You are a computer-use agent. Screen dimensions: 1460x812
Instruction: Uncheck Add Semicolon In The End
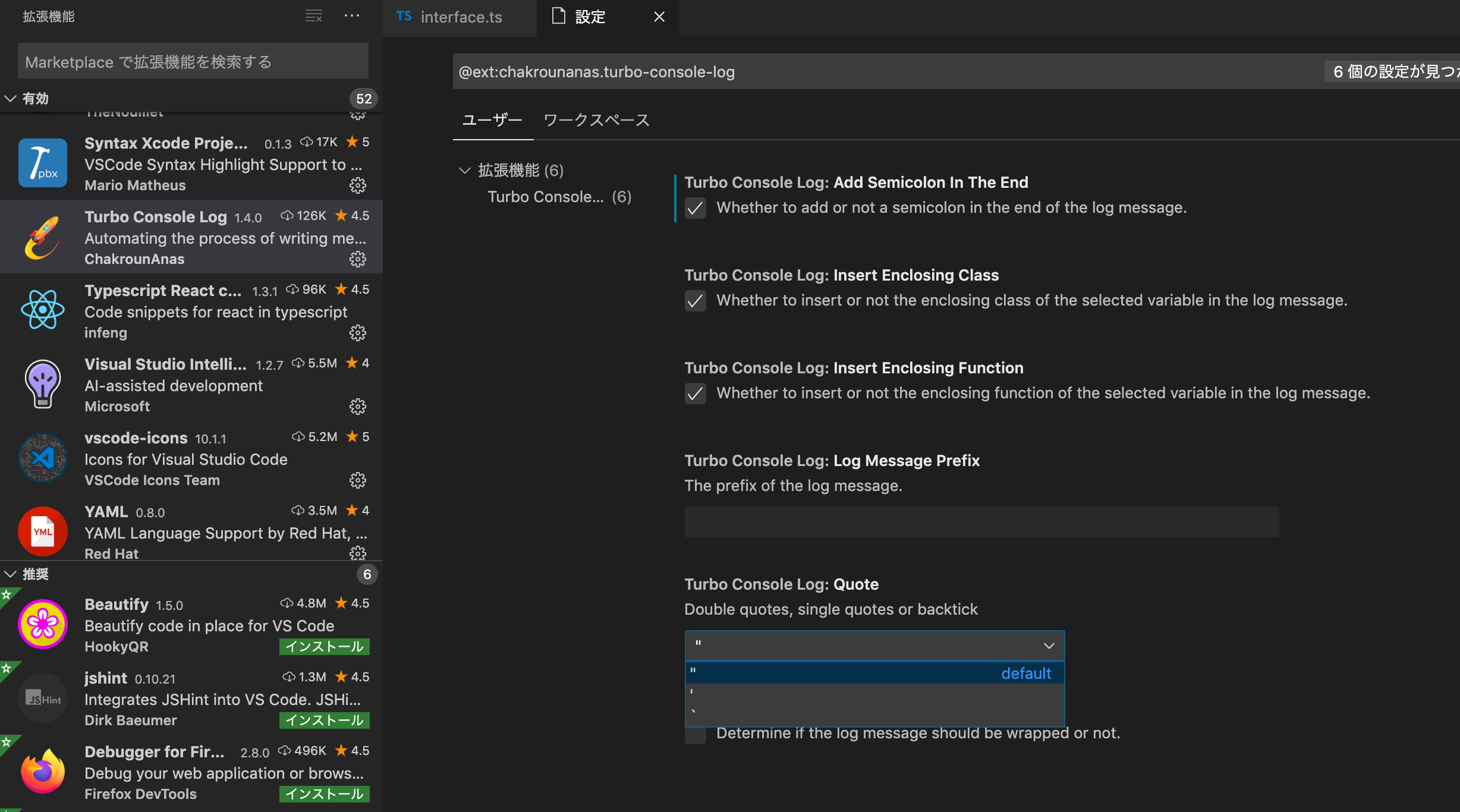[x=695, y=208]
